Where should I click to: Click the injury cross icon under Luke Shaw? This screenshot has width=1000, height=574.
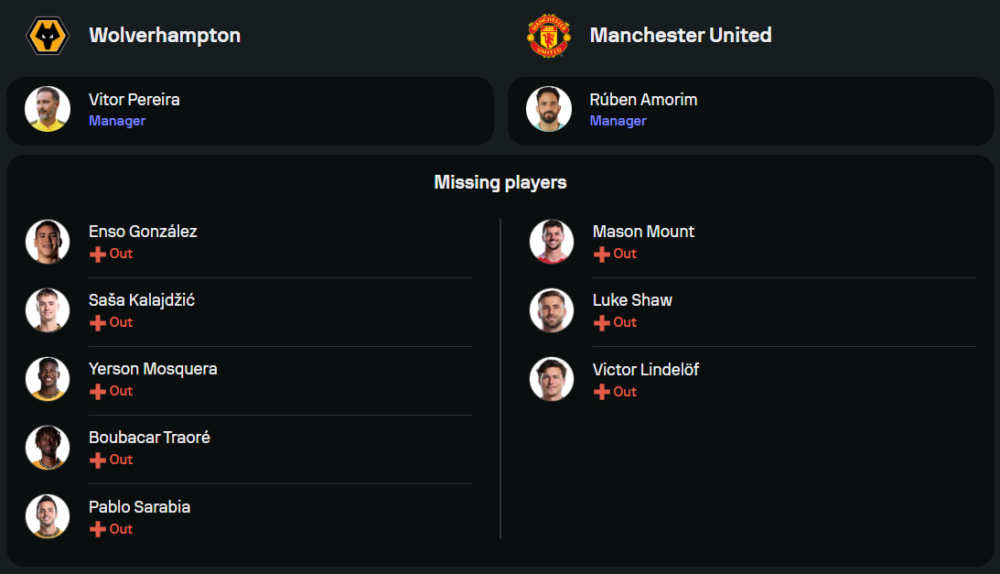coord(601,323)
